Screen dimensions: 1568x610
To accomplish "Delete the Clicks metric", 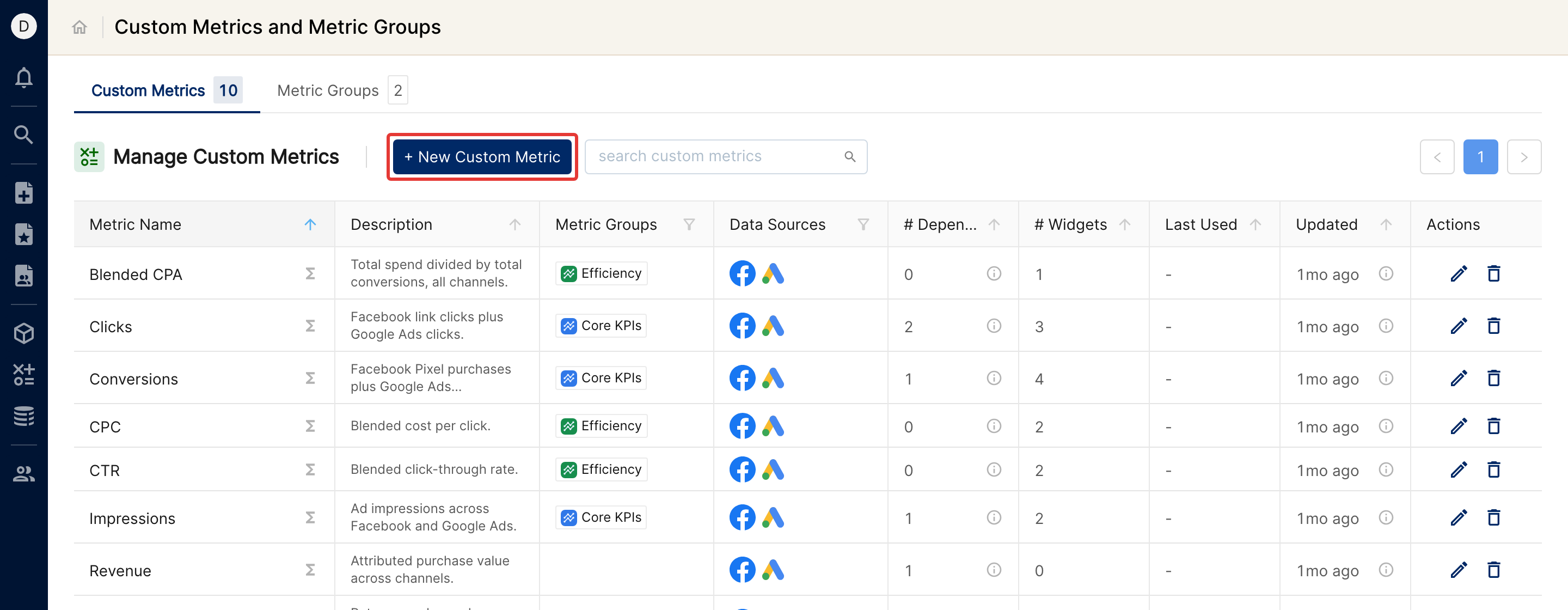I will 1494,326.
